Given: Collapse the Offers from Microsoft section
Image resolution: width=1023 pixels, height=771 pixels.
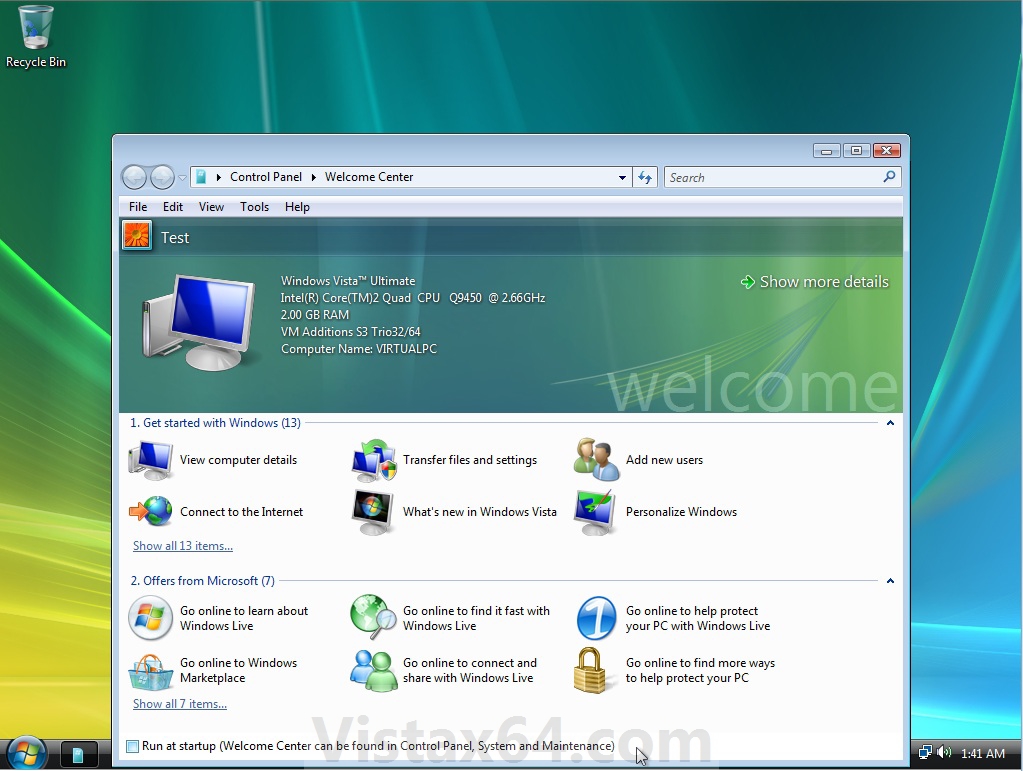Looking at the screenshot, I should coord(890,581).
